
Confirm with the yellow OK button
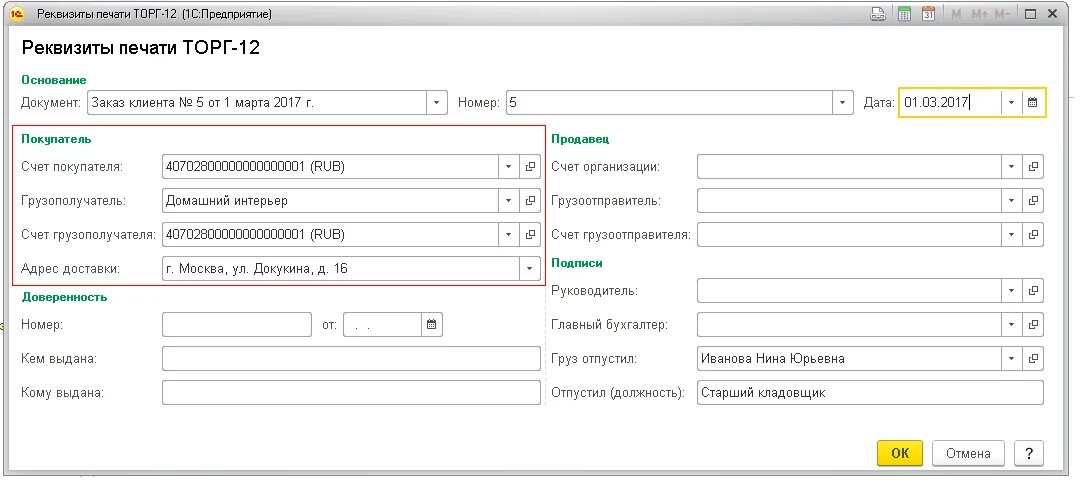[900, 453]
